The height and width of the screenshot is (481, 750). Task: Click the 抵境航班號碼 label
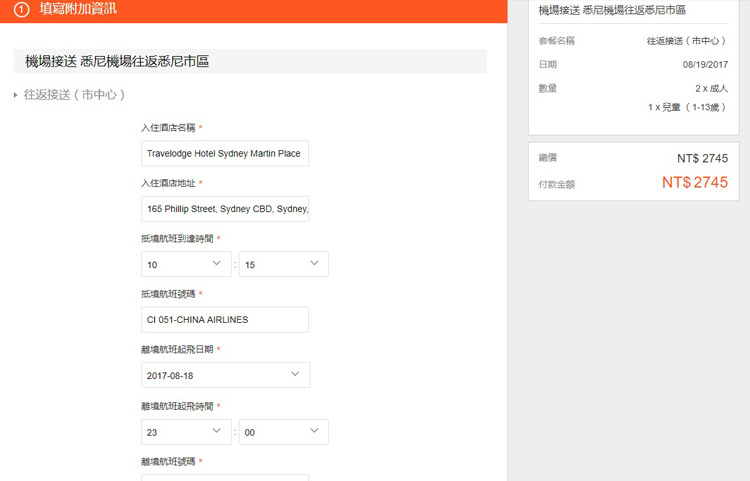pos(168,294)
